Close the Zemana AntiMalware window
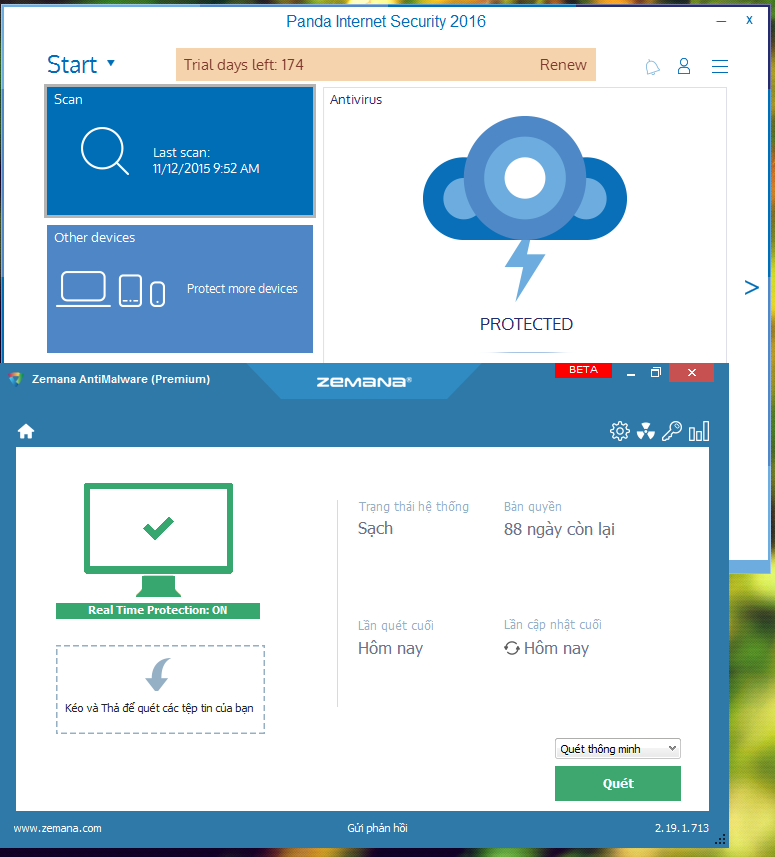This screenshot has height=857, width=775. click(x=691, y=373)
